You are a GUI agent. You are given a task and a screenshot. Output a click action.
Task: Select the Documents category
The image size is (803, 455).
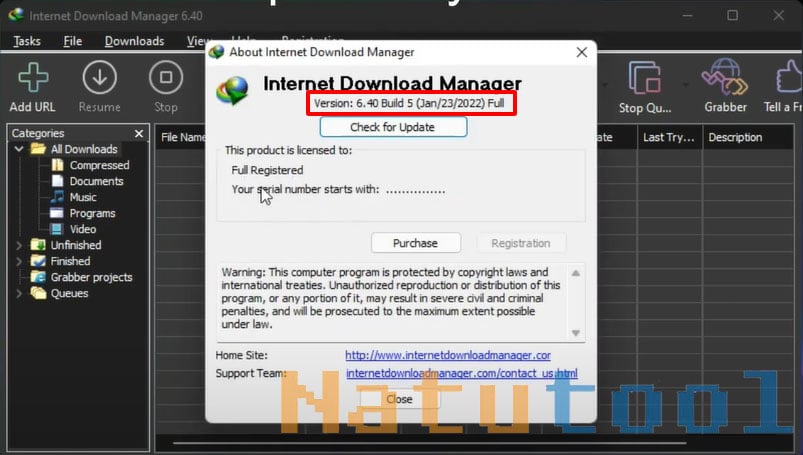(96, 181)
